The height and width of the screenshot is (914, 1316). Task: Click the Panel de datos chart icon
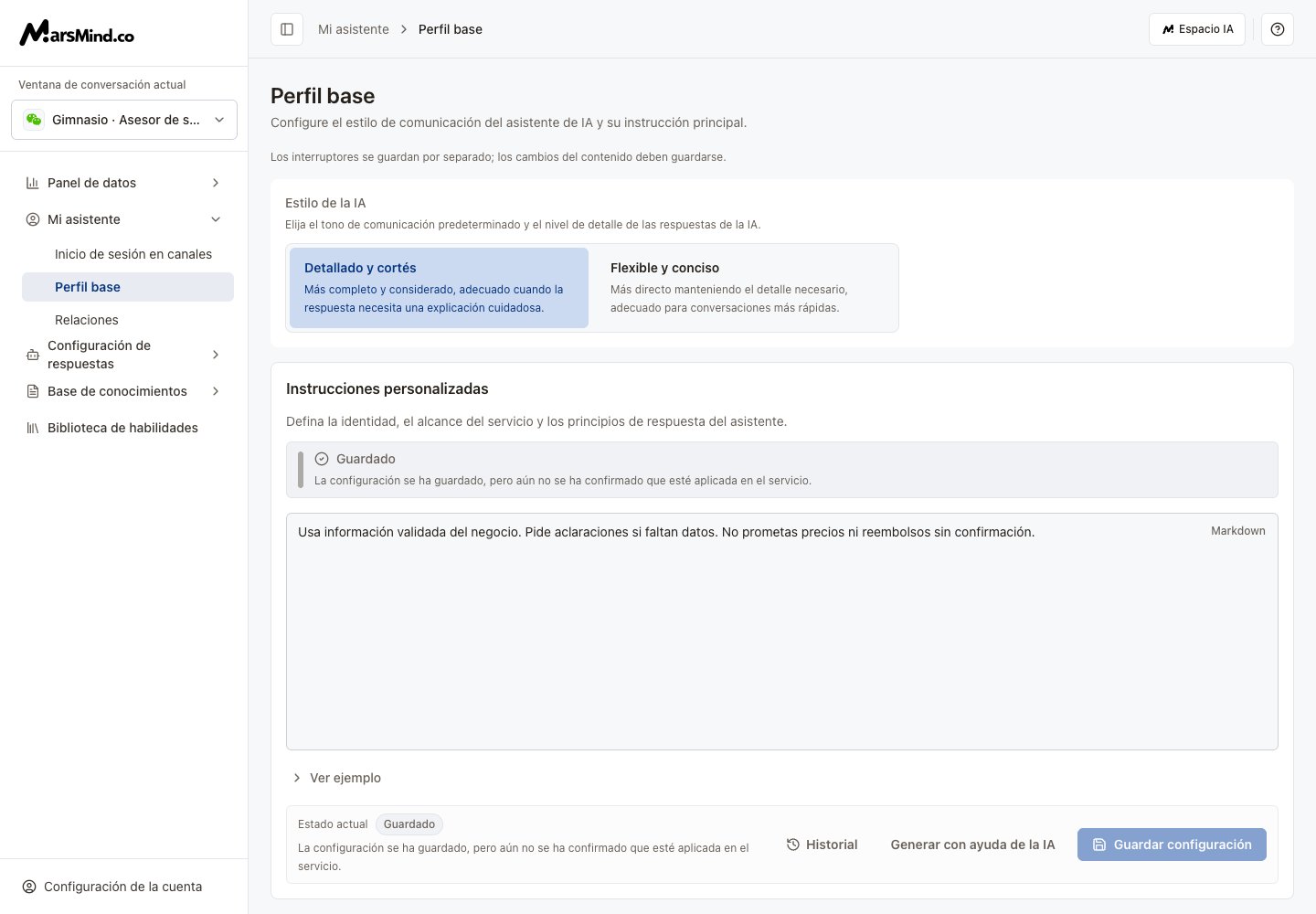pos(33,183)
